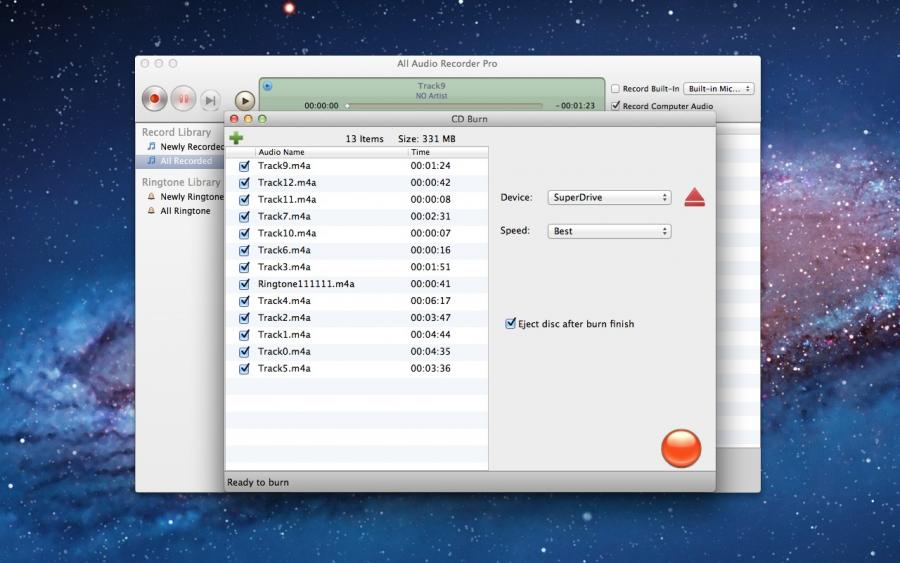Select Newly Recorded in Record Library
900x563 pixels.
point(192,146)
